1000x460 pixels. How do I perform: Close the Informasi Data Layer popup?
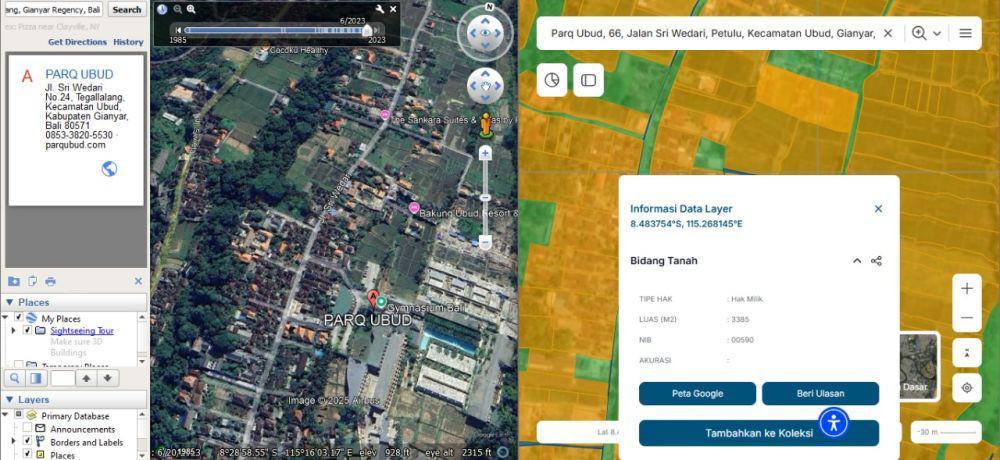(878, 209)
